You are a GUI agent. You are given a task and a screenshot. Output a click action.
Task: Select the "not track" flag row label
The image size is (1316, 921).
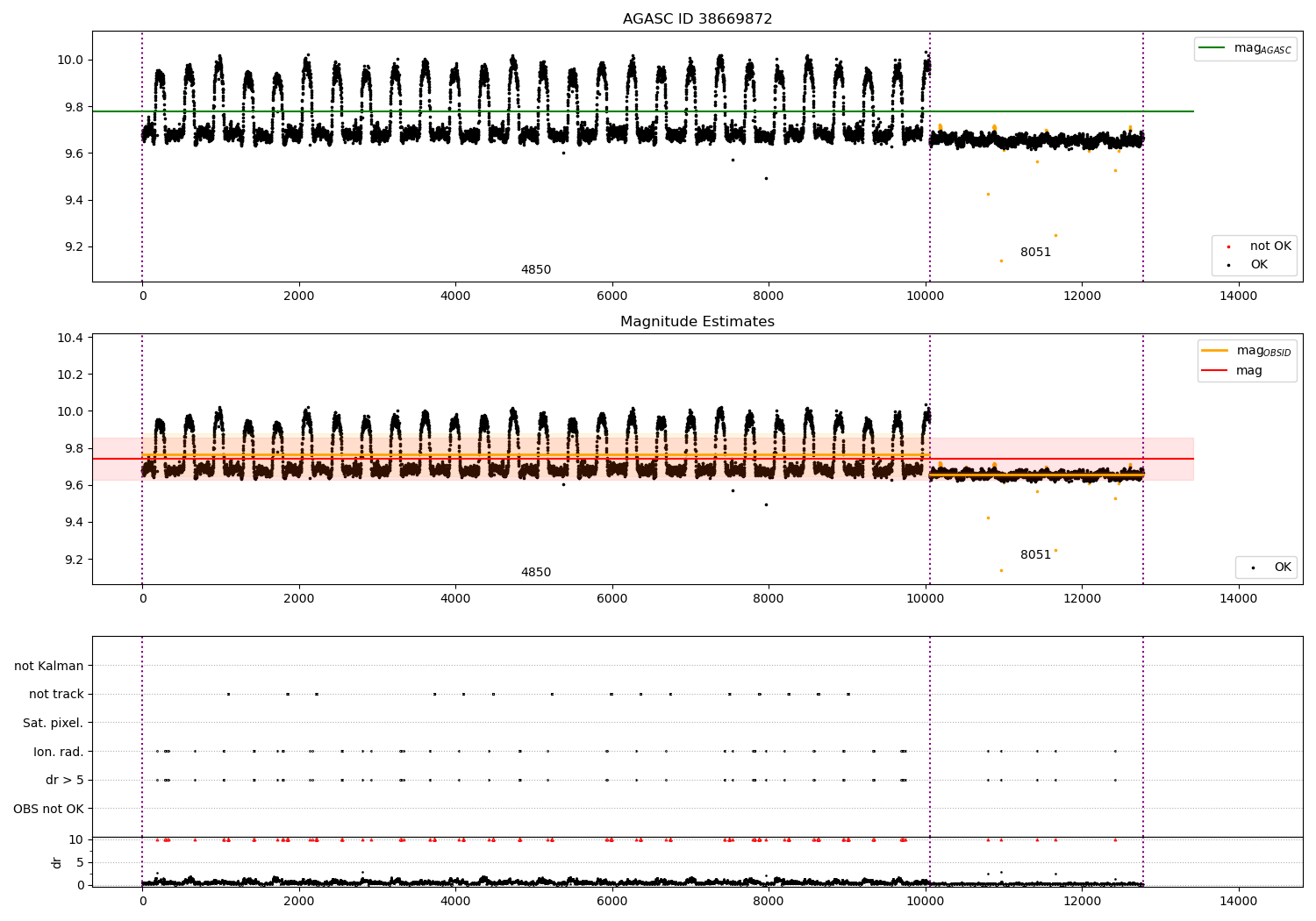[x=56, y=695]
